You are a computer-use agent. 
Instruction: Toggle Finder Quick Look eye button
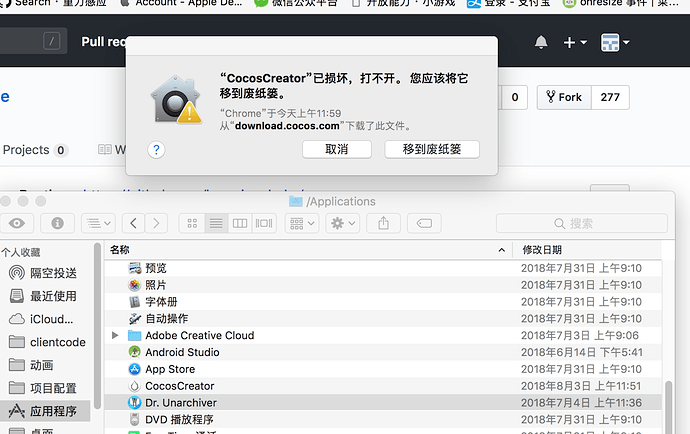pyautogui.click(x=17, y=223)
